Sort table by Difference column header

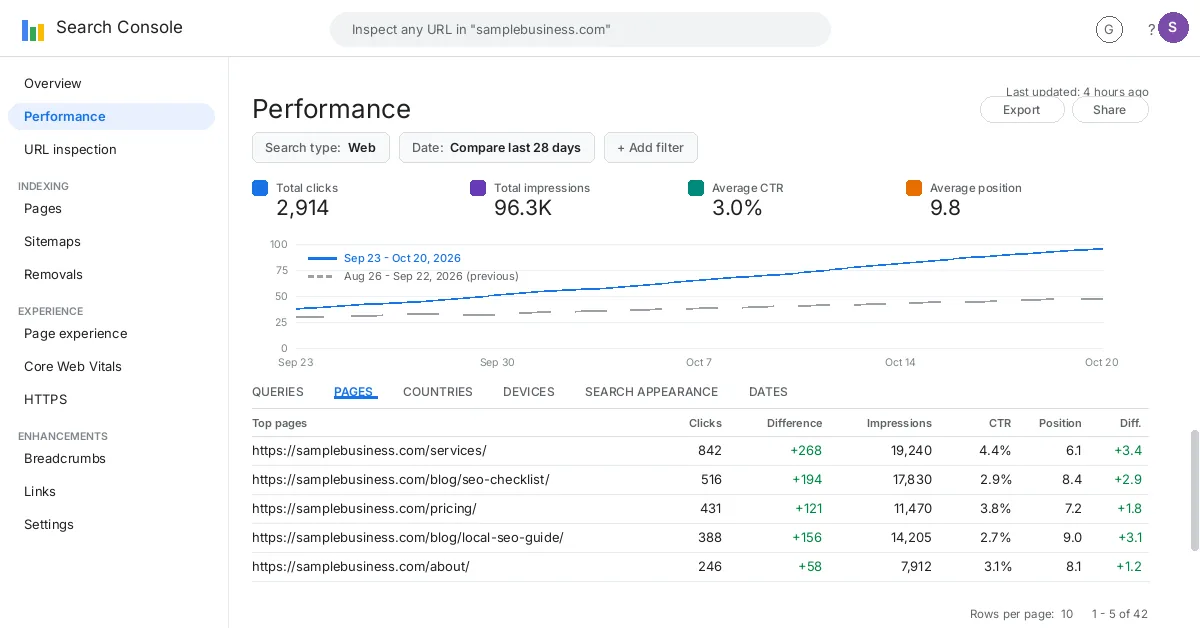[794, 423]
